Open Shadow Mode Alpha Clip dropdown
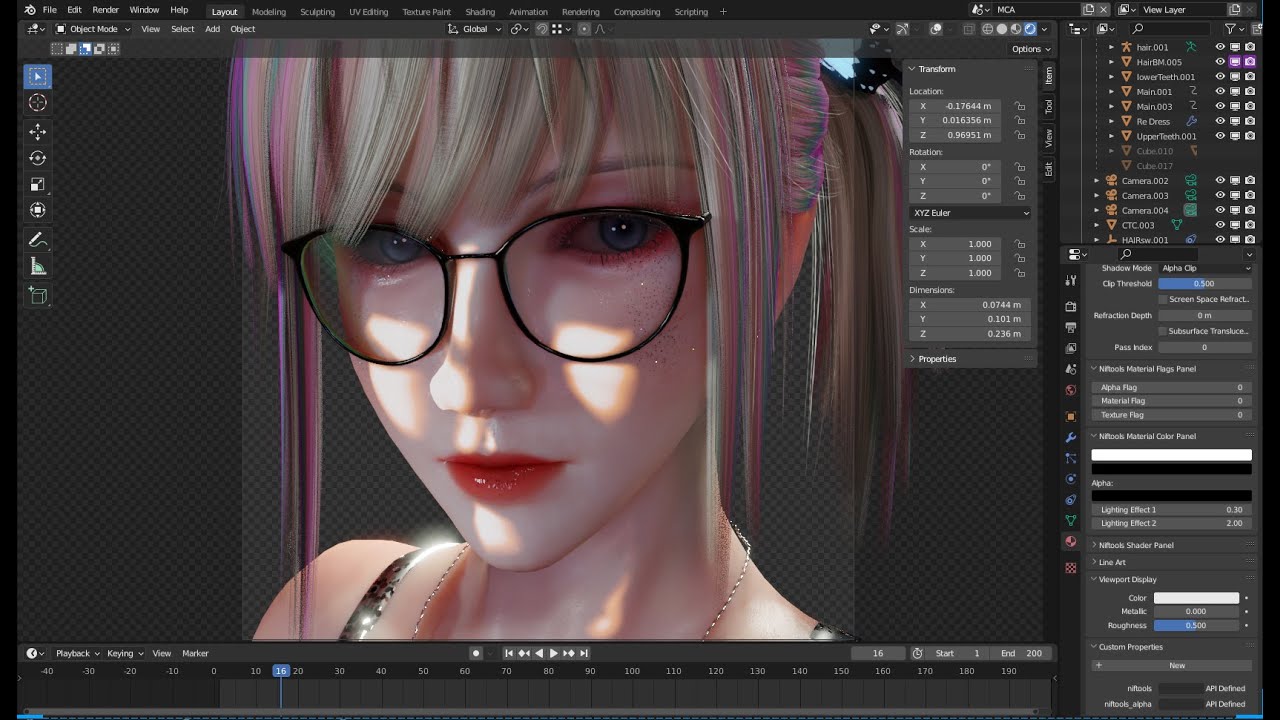Screen dimensions: 1280x720 point(1205,268)
